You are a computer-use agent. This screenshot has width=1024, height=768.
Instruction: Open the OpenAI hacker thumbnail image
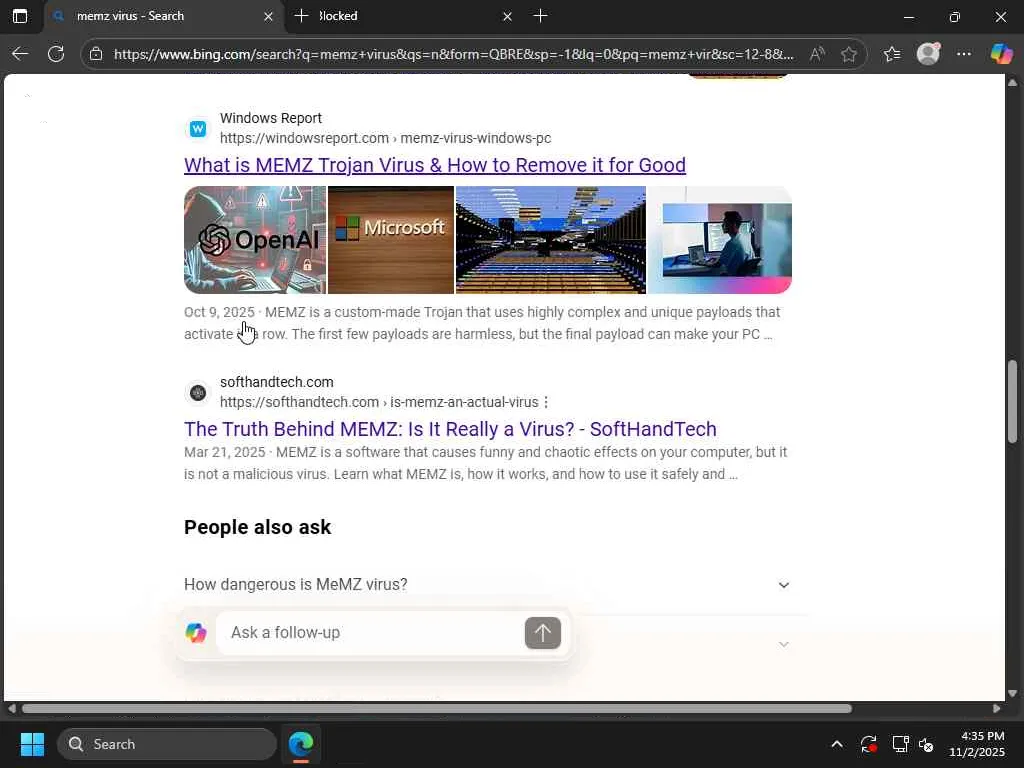pyautogui.click(x=255, y=240)
